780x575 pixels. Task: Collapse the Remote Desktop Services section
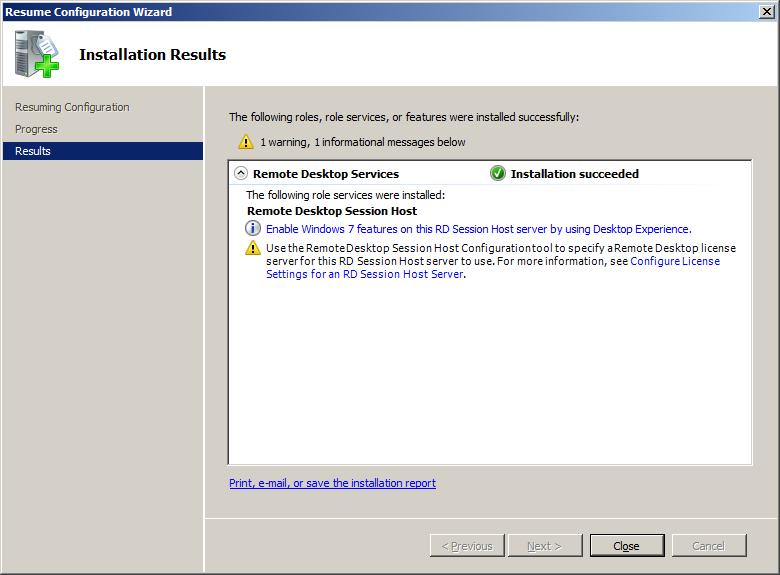240,173
